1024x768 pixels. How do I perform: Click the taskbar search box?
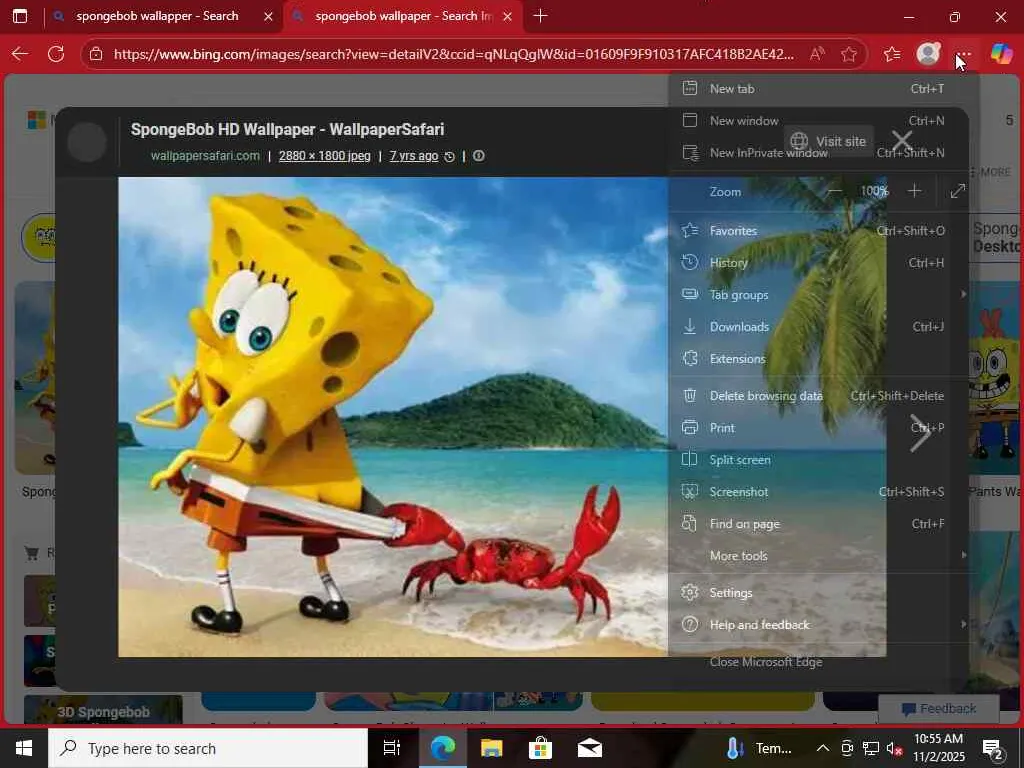pos(208,748)
